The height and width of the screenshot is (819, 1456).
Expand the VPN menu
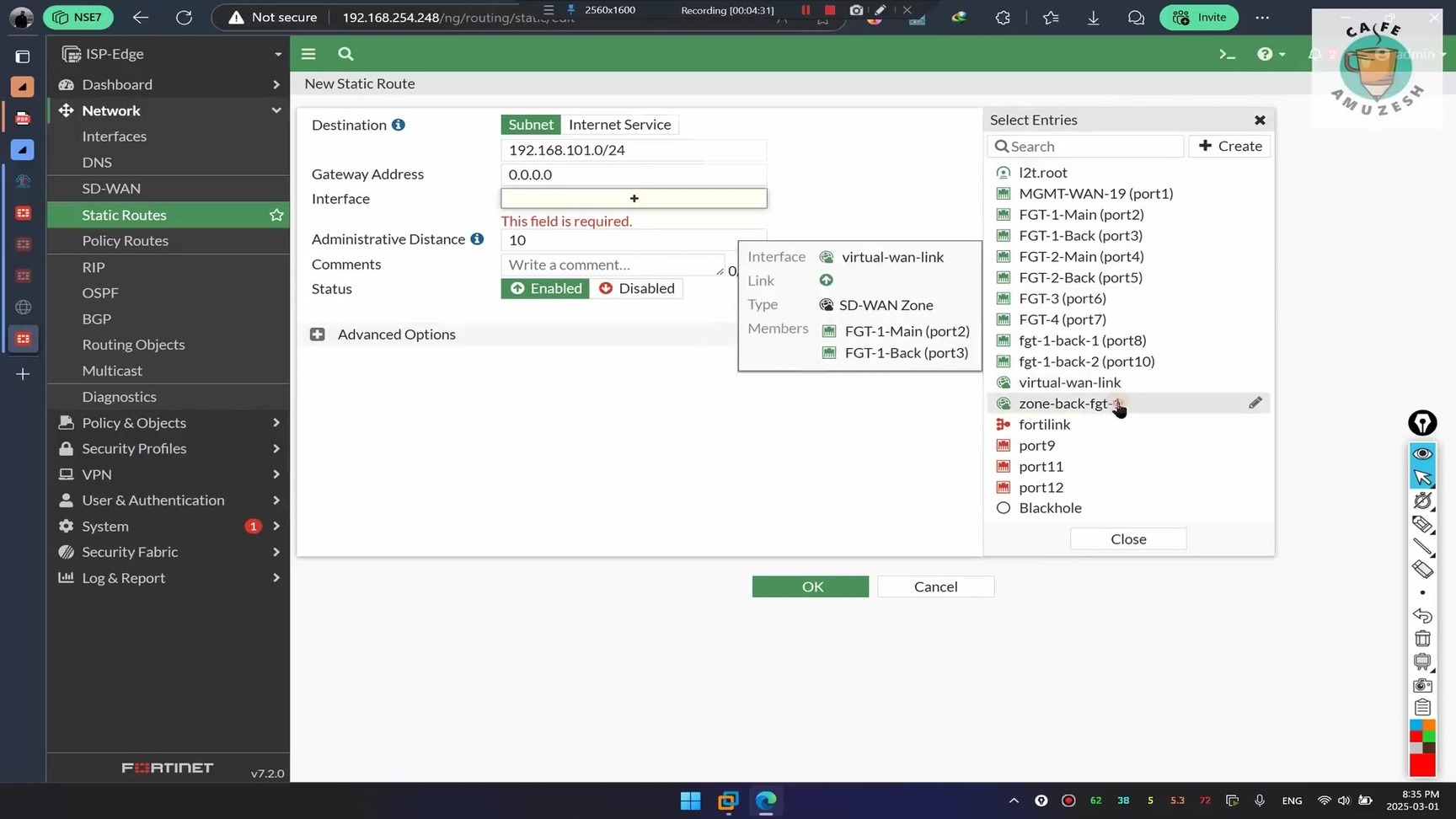pyautogui.click(x=169, y=474)
